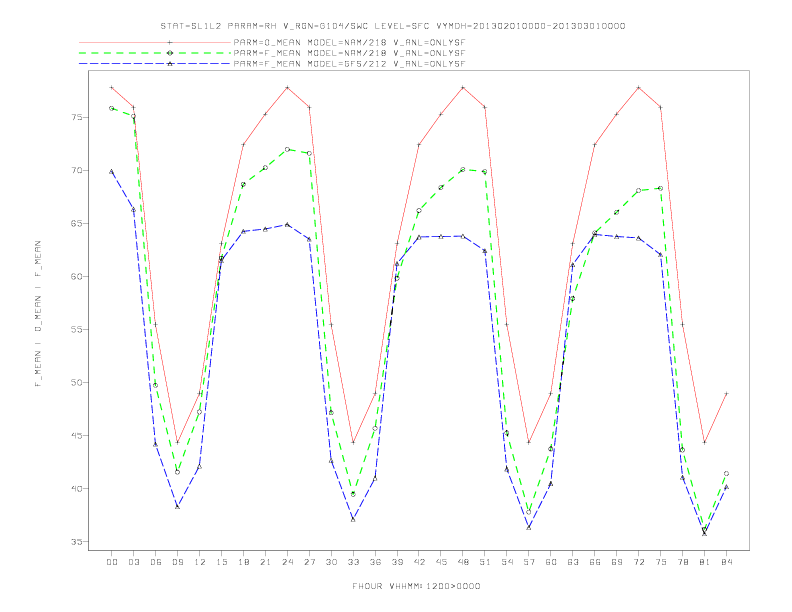792x612 pixels.
Task: Click the x-axis forecast hour label 15
Action: pyautogui.click(x=221, y=562)
